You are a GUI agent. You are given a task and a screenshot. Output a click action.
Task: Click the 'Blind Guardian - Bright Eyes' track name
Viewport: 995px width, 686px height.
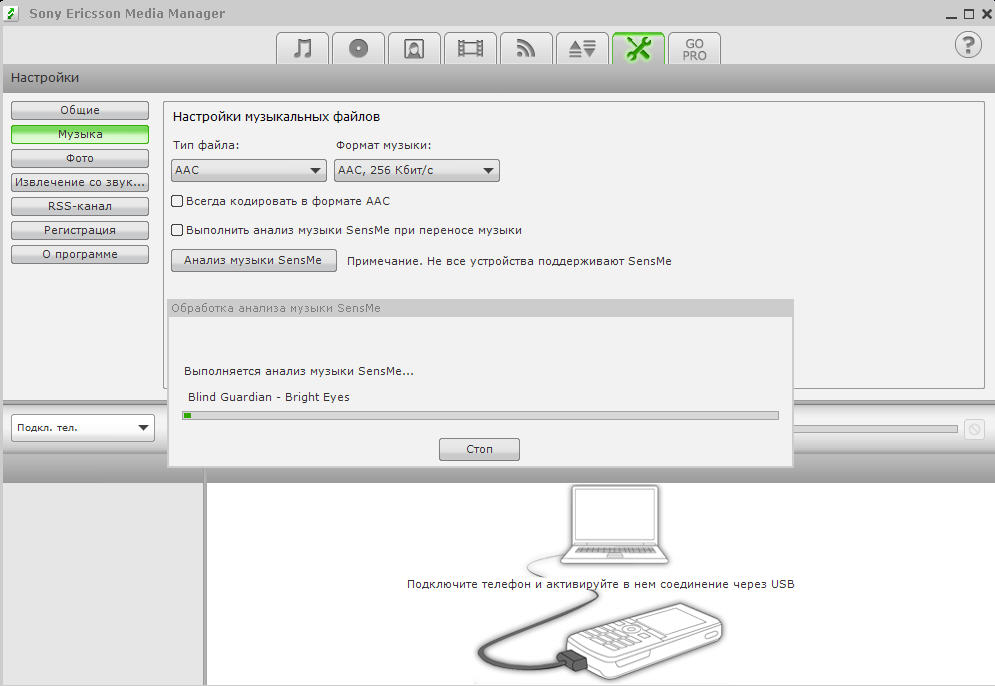click(x=268, y=397)
